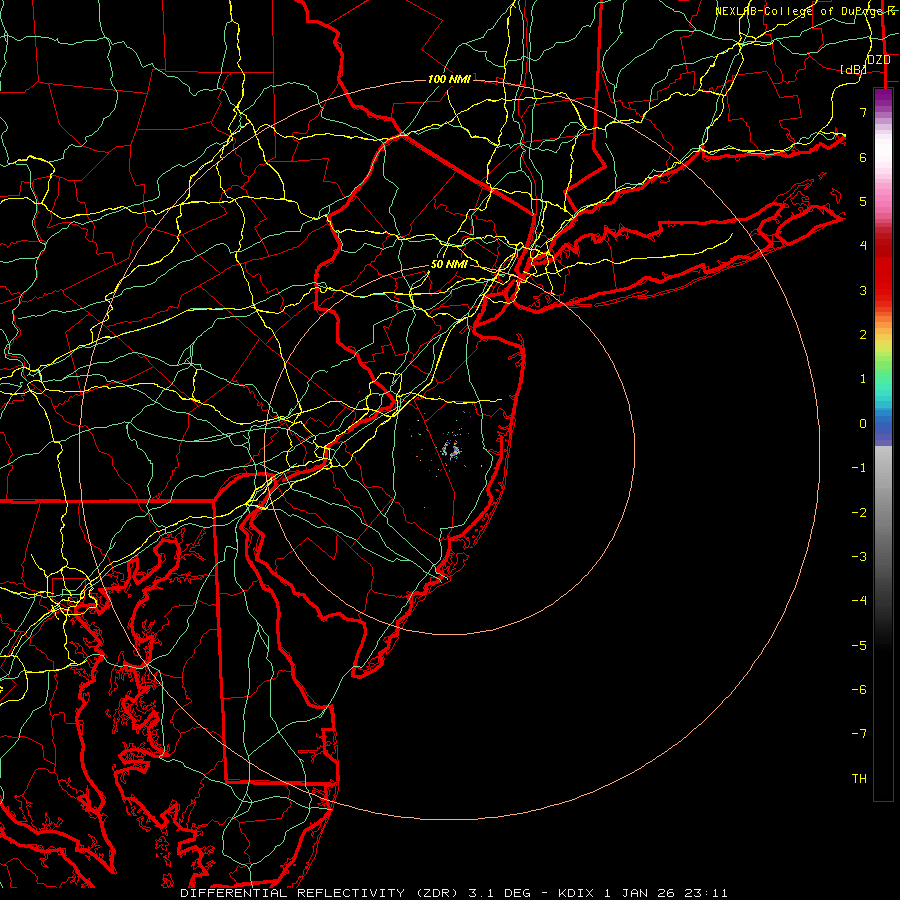
Task: Click the 6 value on the color scale
Action: pyautogui.click(x=863, y=157)
